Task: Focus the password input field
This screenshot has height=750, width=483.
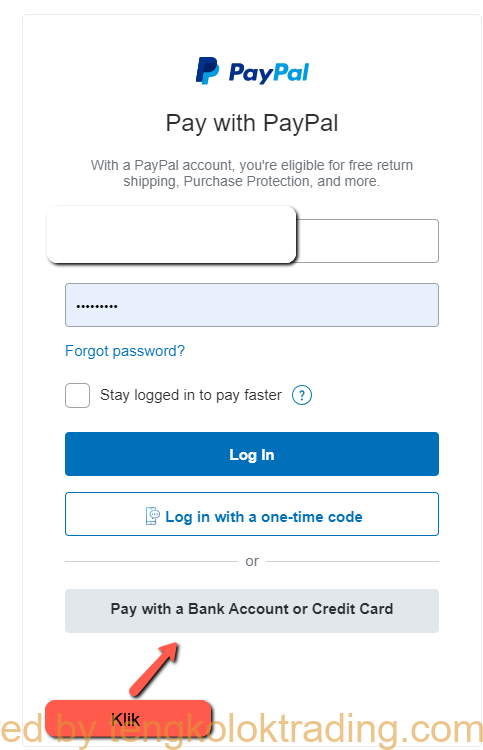Action: coord(252,305)
